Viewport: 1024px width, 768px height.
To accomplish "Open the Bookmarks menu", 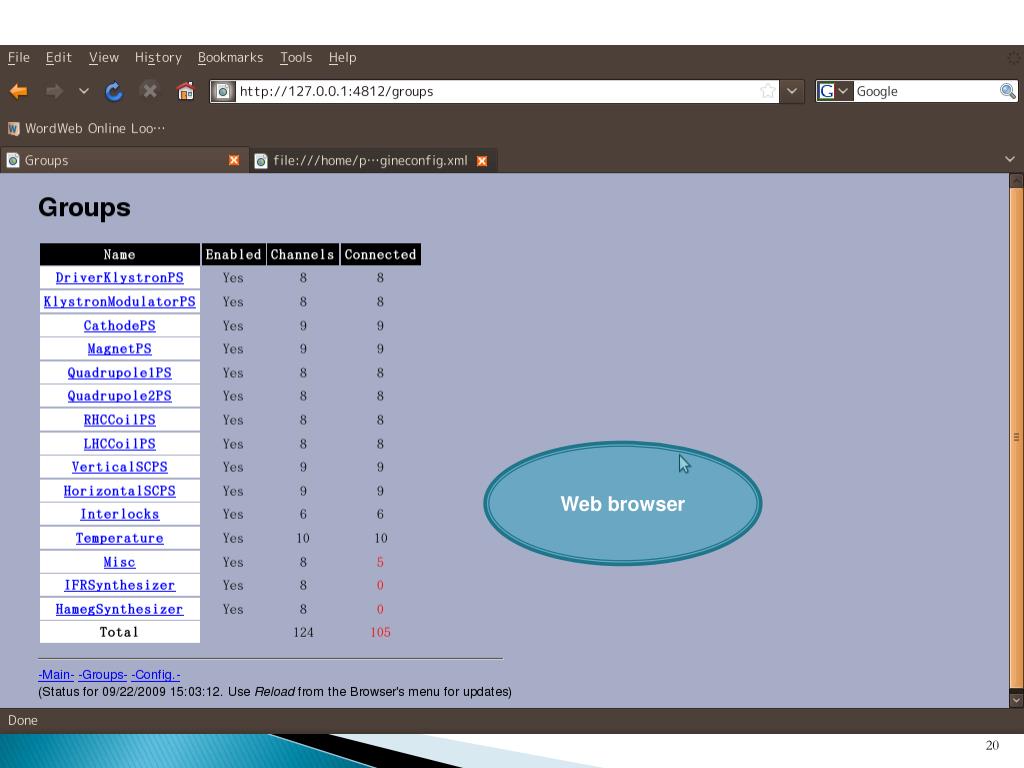I will (x=231, y=57).
